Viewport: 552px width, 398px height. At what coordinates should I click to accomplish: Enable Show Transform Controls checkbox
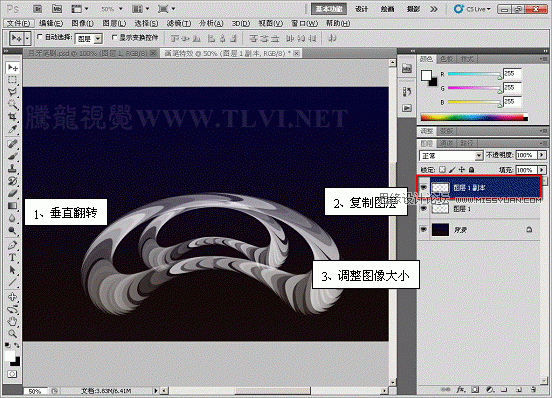coord(114,37)
